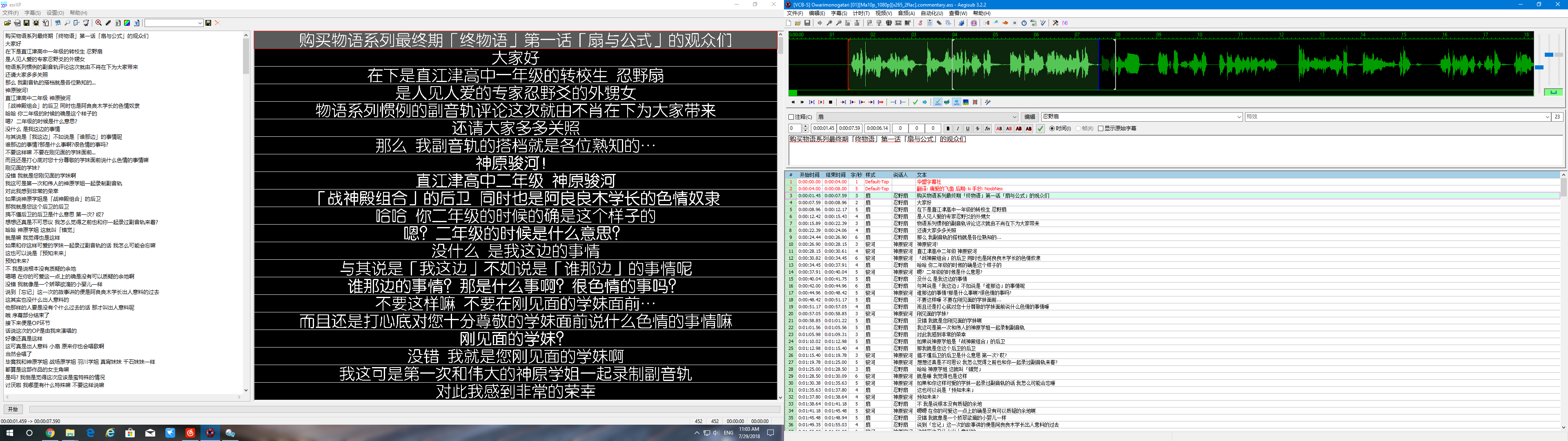
Task: Toggle underline U formatting button
Action: pyautogui.click(x=968, y=129)
